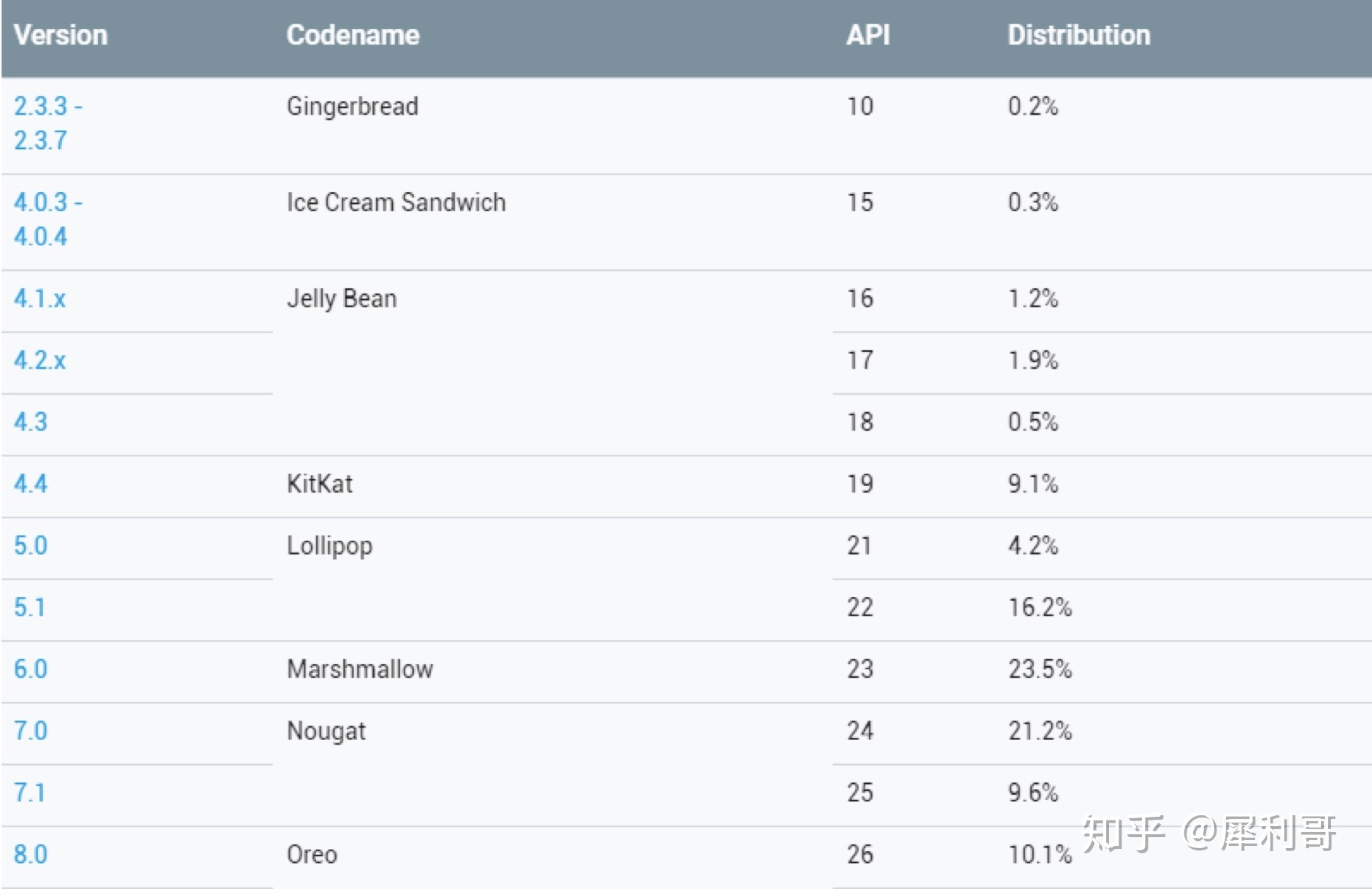This screenshot has height=889, width=1372.
Task: Click the 7.0 version link
Action: tap(31, 731)
